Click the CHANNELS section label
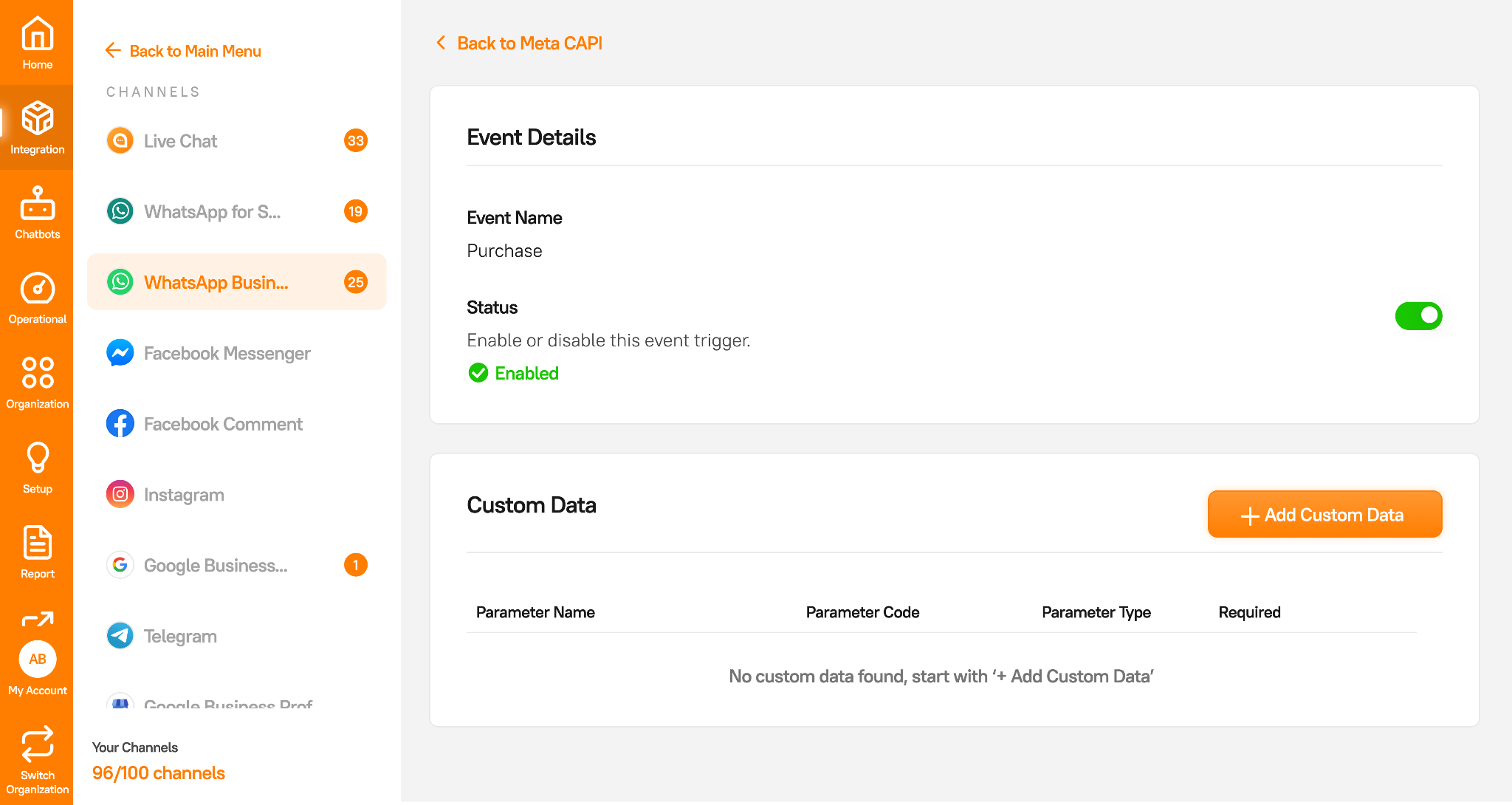This screenshot has height=805, width=1512. click(153, 92)
